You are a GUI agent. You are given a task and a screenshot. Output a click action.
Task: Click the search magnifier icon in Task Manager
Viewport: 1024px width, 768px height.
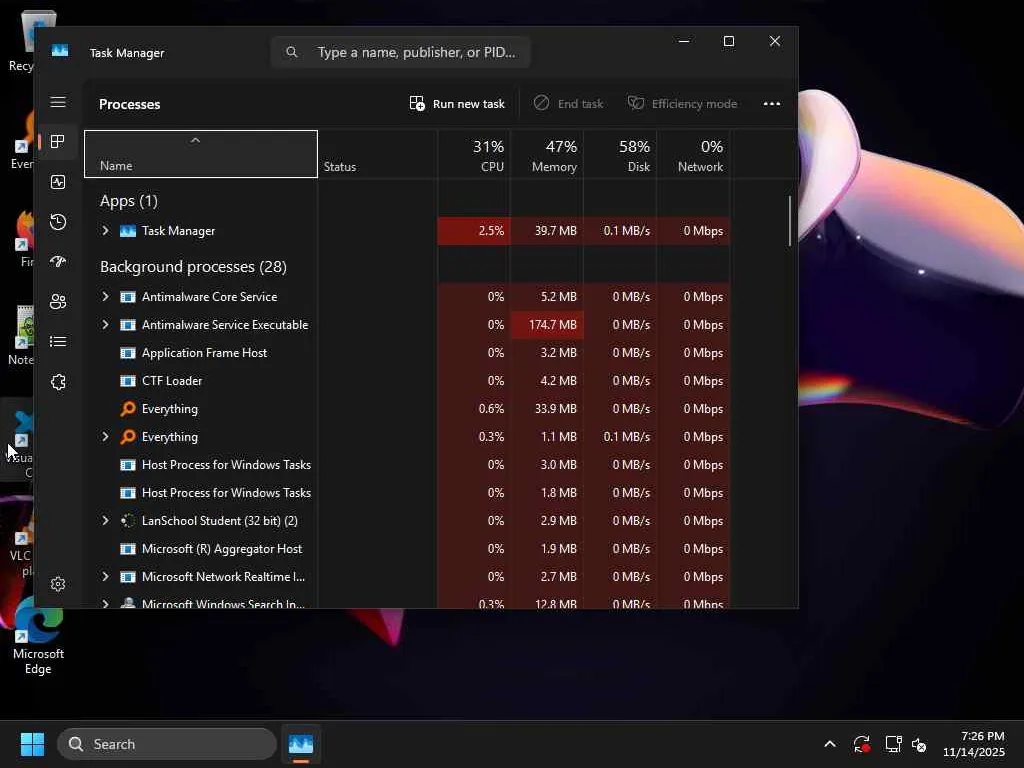point(292,52)
